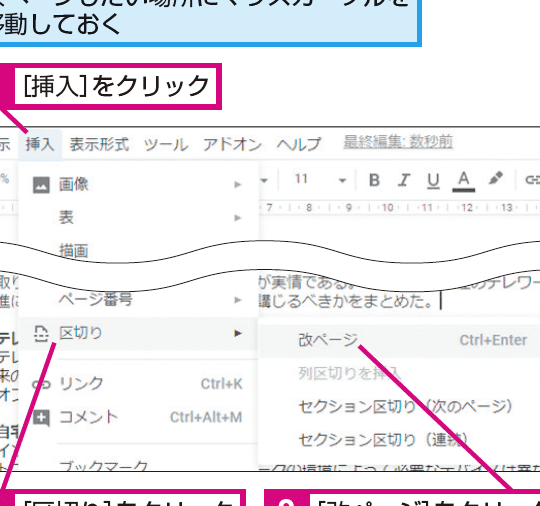Toggle the Italic formatting icon
Viewport: 540px width, 506px height.
pyautogui.click(x=404, y=180)
